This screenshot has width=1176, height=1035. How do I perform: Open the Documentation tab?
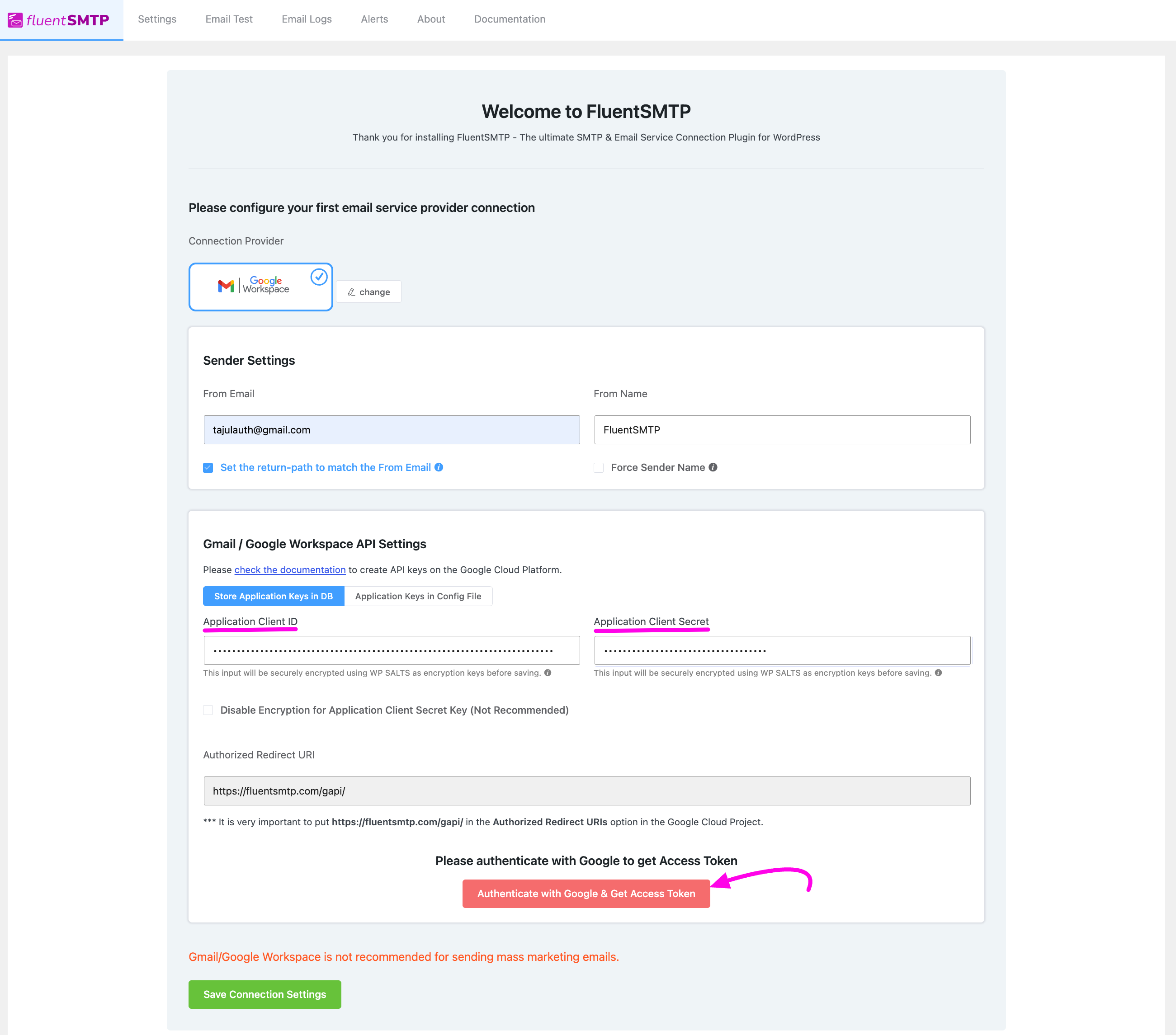(x=510, y=19)
